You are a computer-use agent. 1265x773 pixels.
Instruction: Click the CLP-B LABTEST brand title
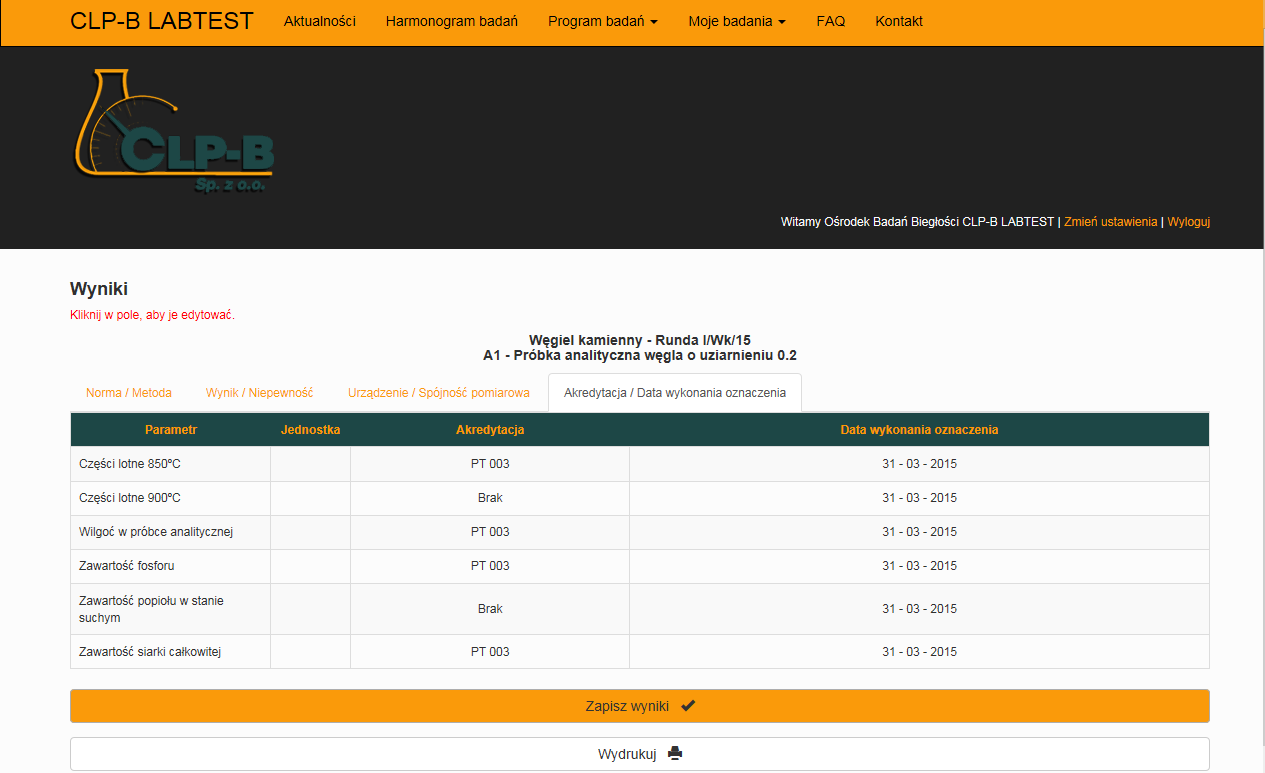tap(162, 21)
